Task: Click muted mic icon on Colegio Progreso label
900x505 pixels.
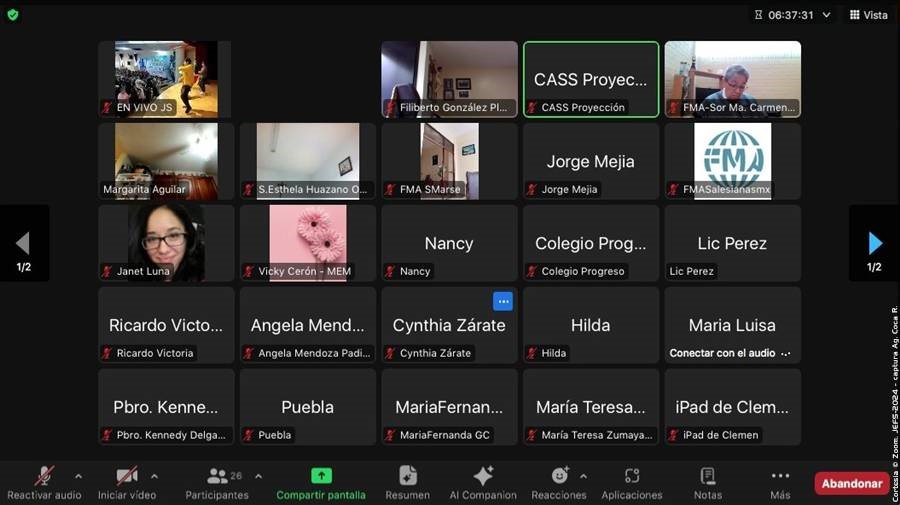Action: tap(532, 271)
